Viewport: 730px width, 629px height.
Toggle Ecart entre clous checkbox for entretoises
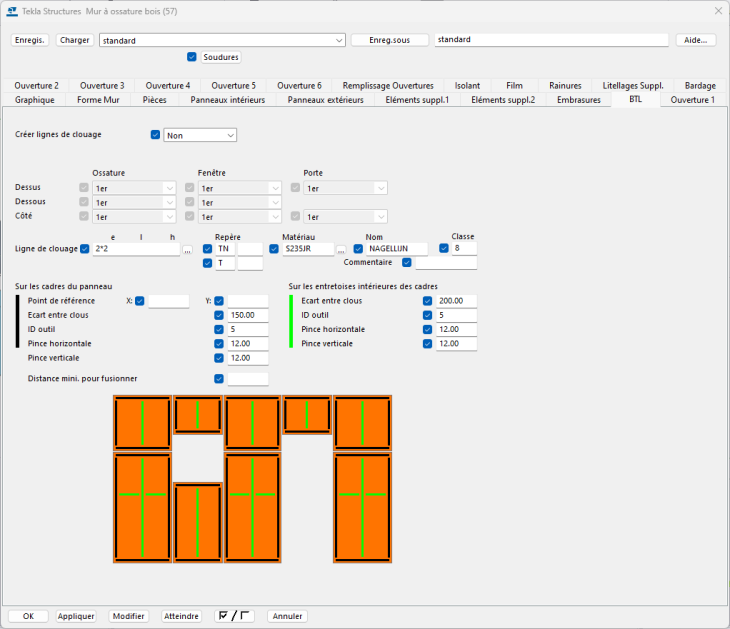coord(427,301)
